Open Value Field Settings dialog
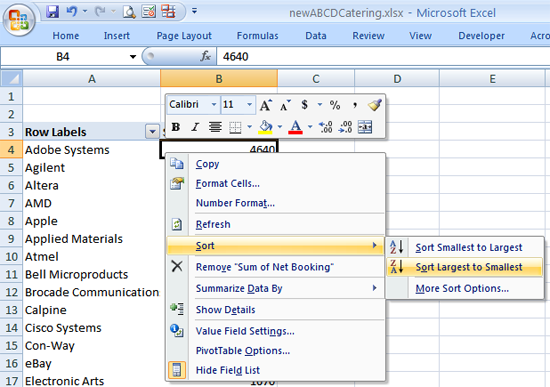550x387 pixels. (x=275, y=331)
